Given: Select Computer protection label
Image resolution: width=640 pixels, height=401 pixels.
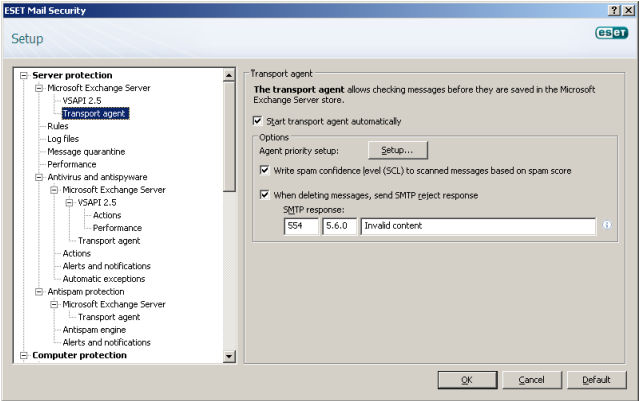Looking at the screenshot, I should (79, 355).
